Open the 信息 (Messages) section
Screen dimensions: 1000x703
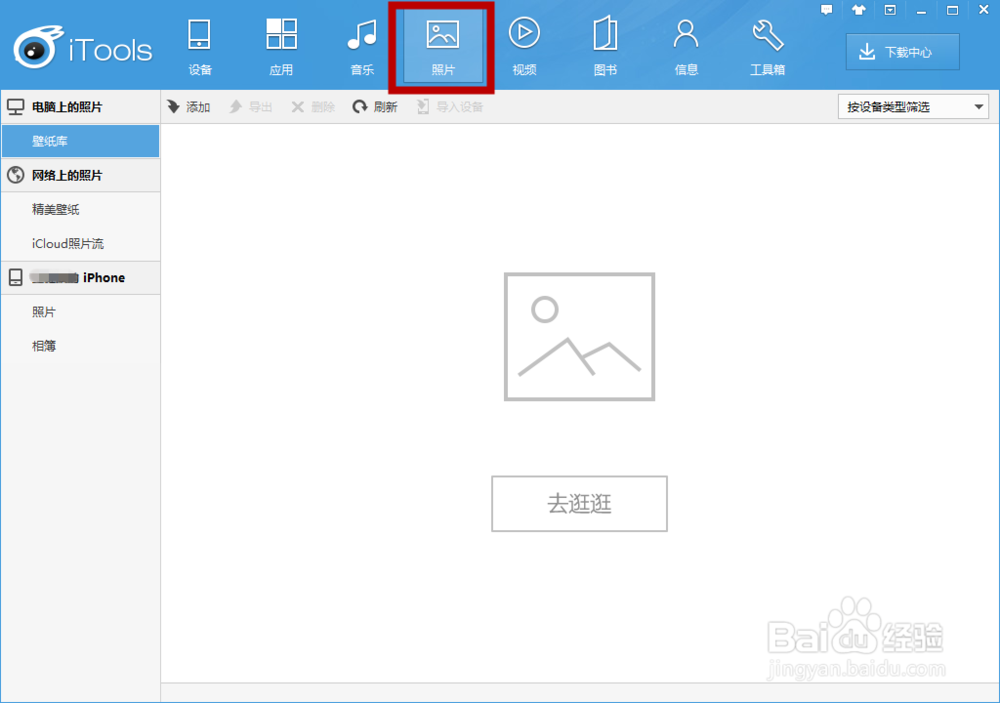point(685,45)
